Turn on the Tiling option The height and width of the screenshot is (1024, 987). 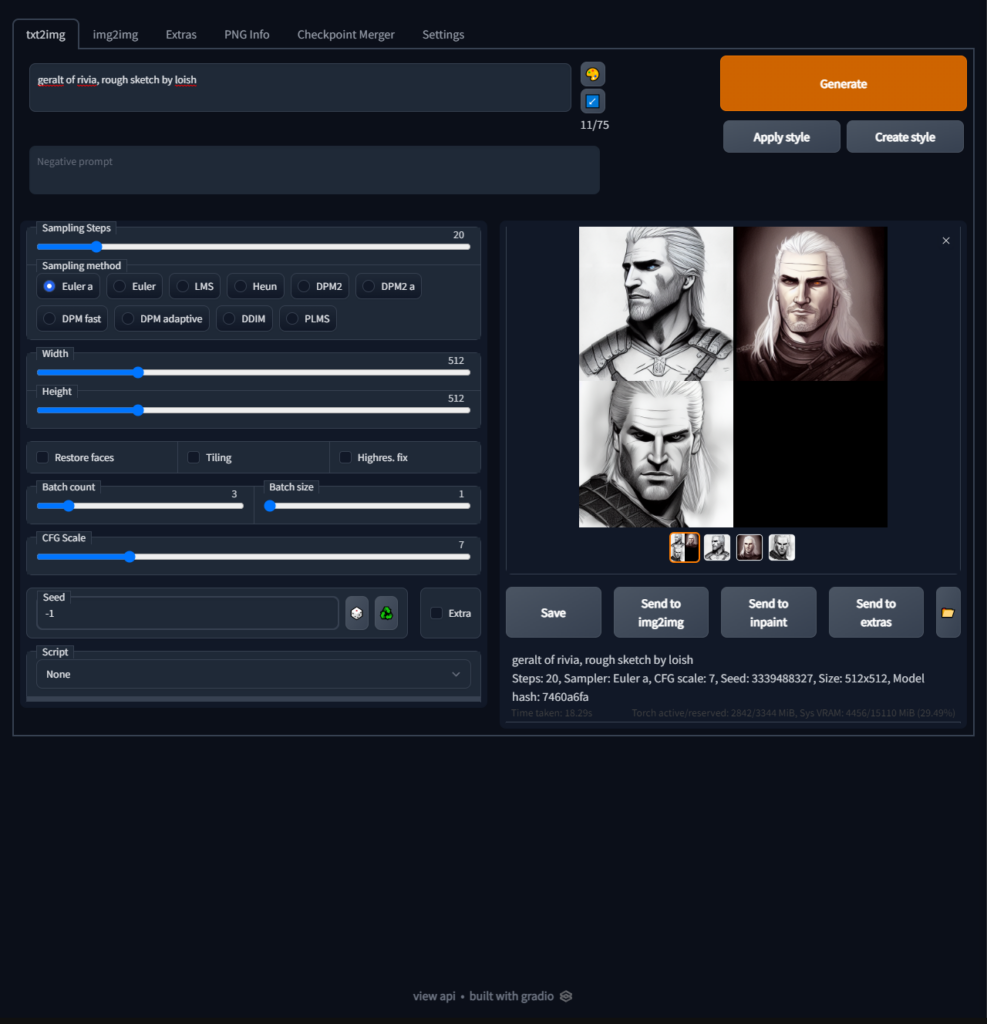point(192,457)
